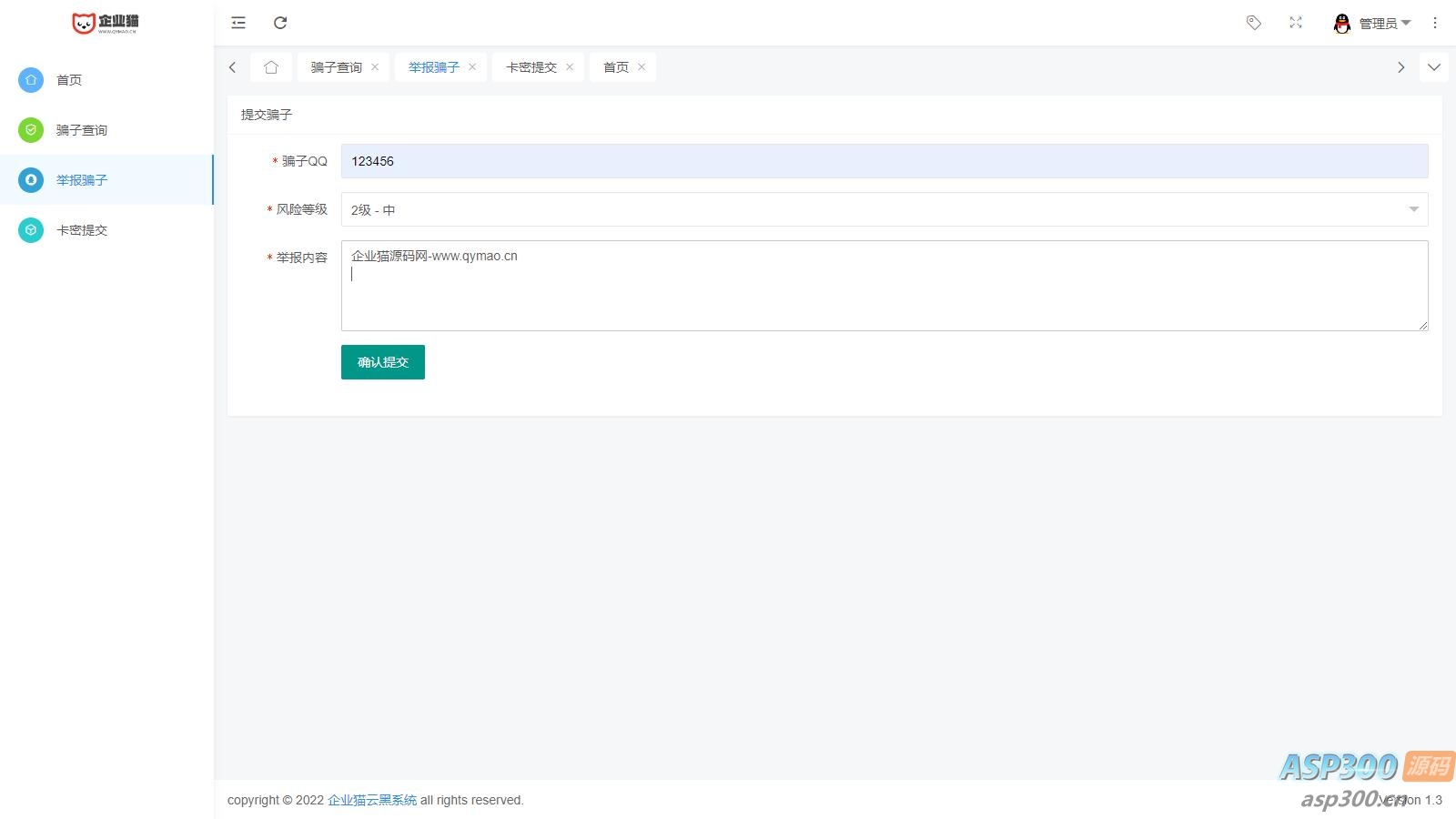Screen dimensions: 1456x819
Task: Expand the 管理员 user dropdown
Action: (1385, 24)
